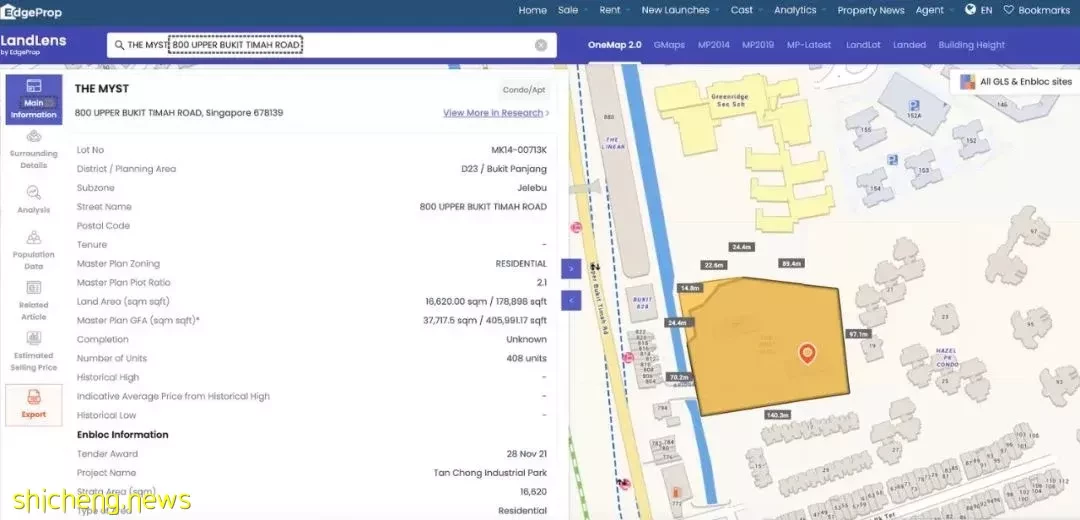
Task: Switch to the Landed map tab
Action: [x=909, y=45]
